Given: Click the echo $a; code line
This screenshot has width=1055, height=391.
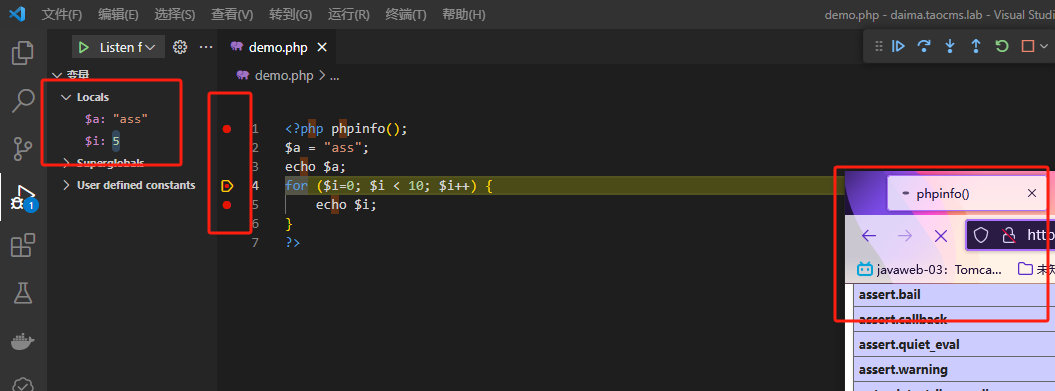Looking at the screenshot, I should (x=316, y=166).
